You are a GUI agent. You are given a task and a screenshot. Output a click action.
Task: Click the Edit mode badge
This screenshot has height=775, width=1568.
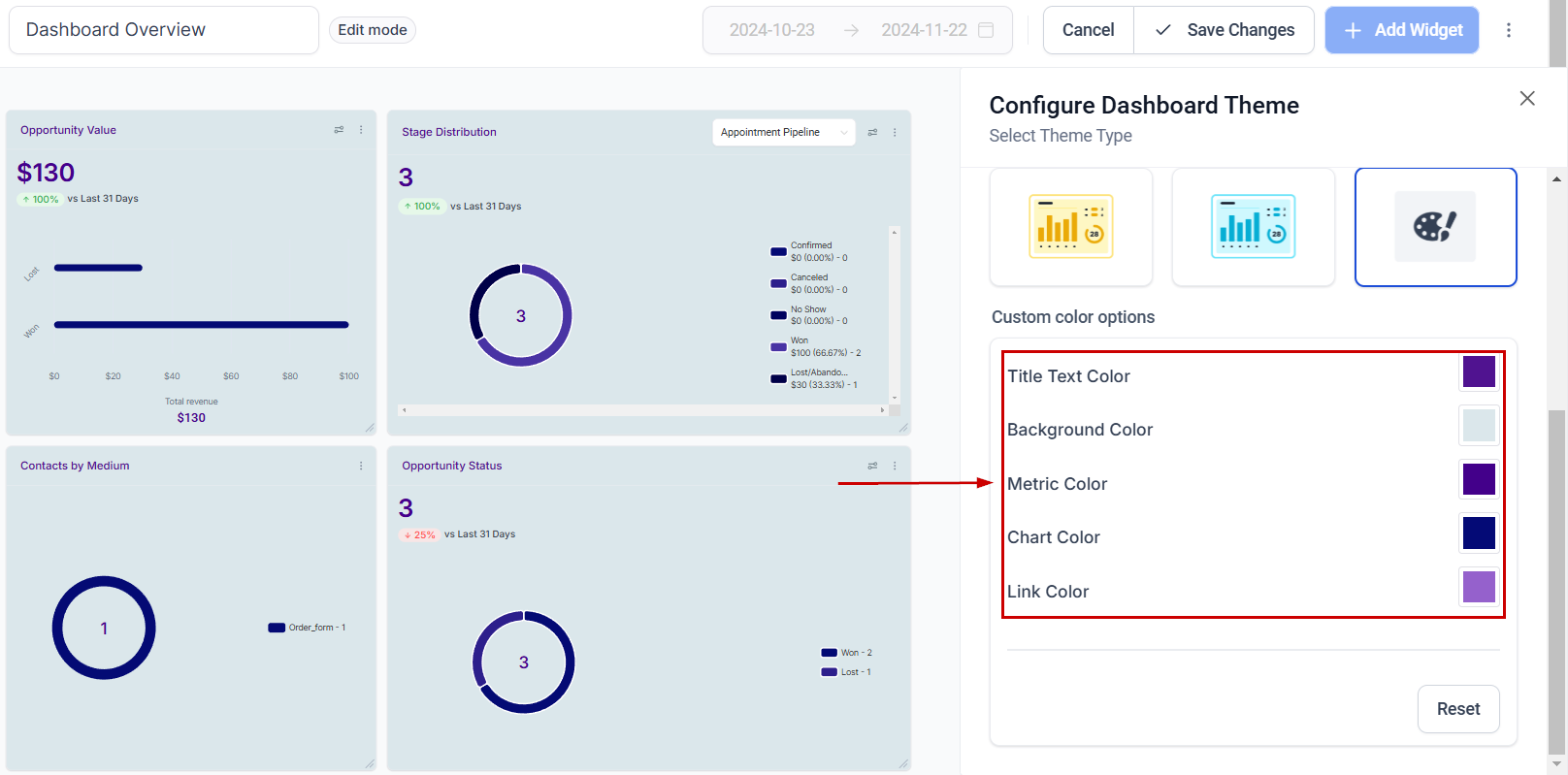pos(373,30)
